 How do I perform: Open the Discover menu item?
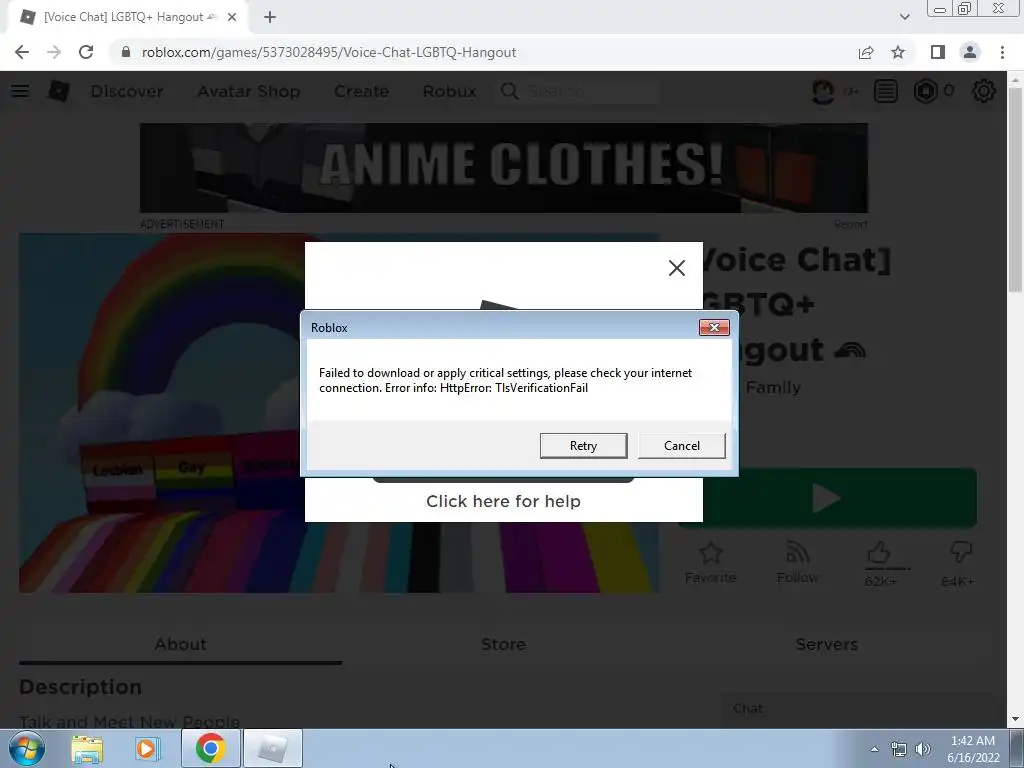[127, 91]
